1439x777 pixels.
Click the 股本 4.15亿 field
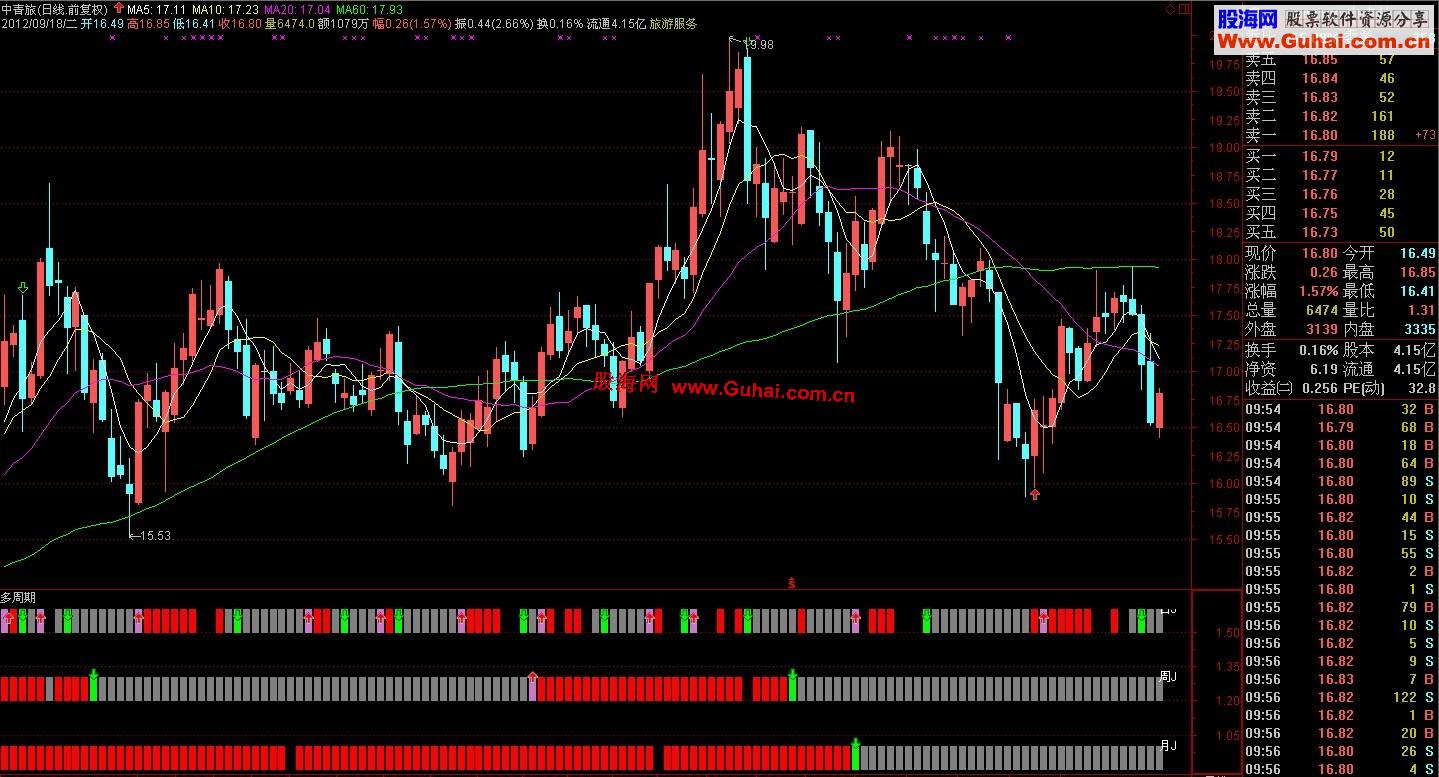pos(1389,351)
